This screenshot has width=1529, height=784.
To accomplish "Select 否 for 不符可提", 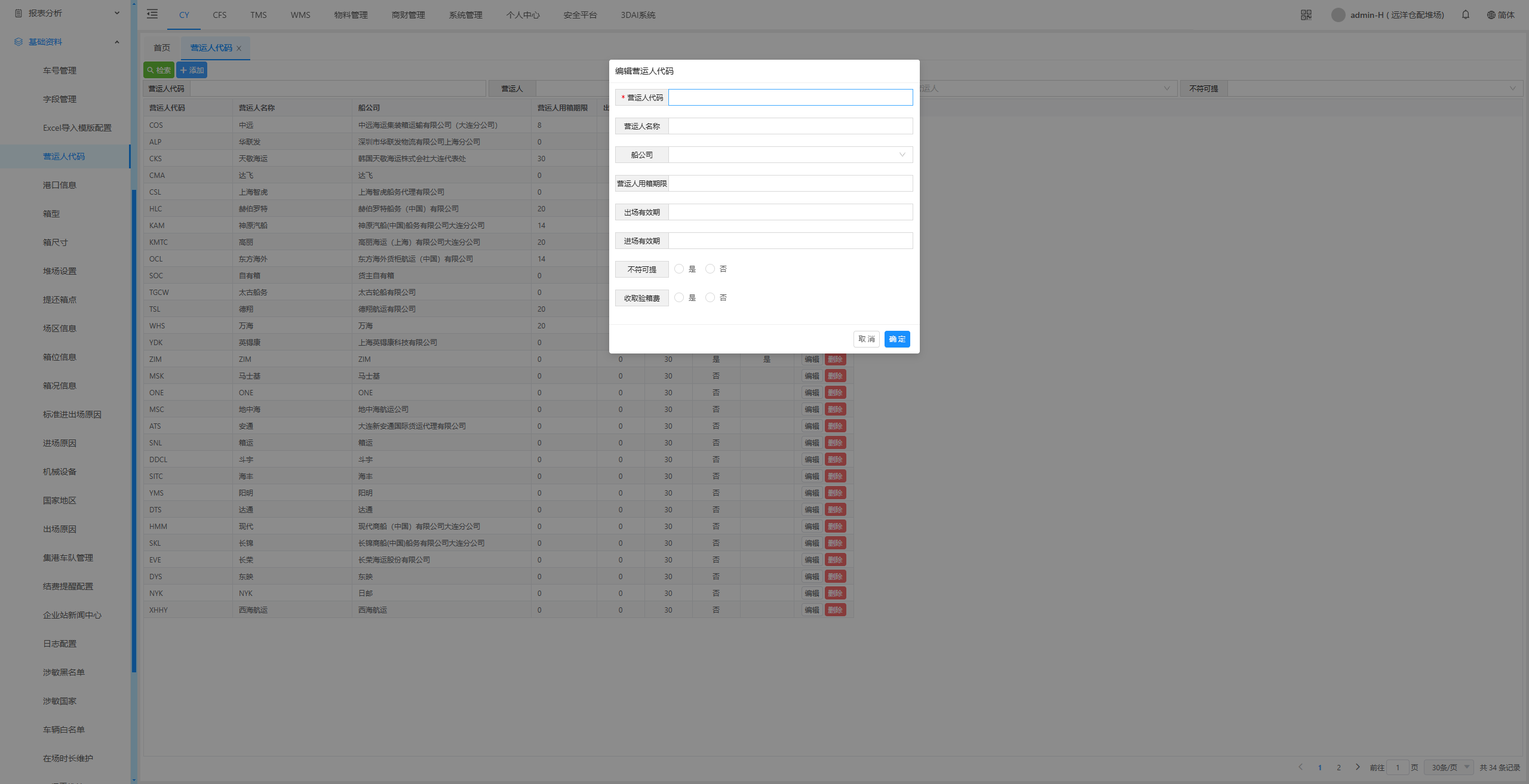I will click(710, 269).
